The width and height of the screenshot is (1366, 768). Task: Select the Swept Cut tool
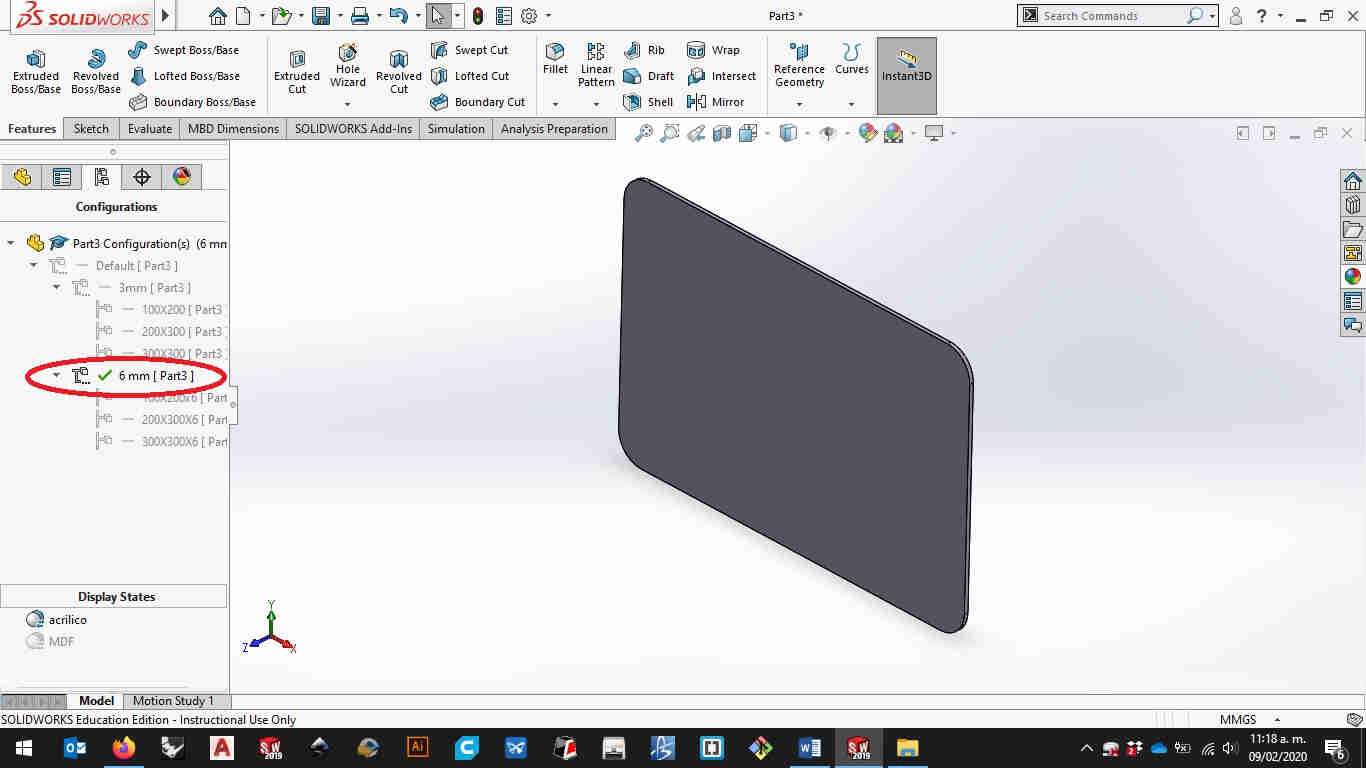(x=469, y=50)
